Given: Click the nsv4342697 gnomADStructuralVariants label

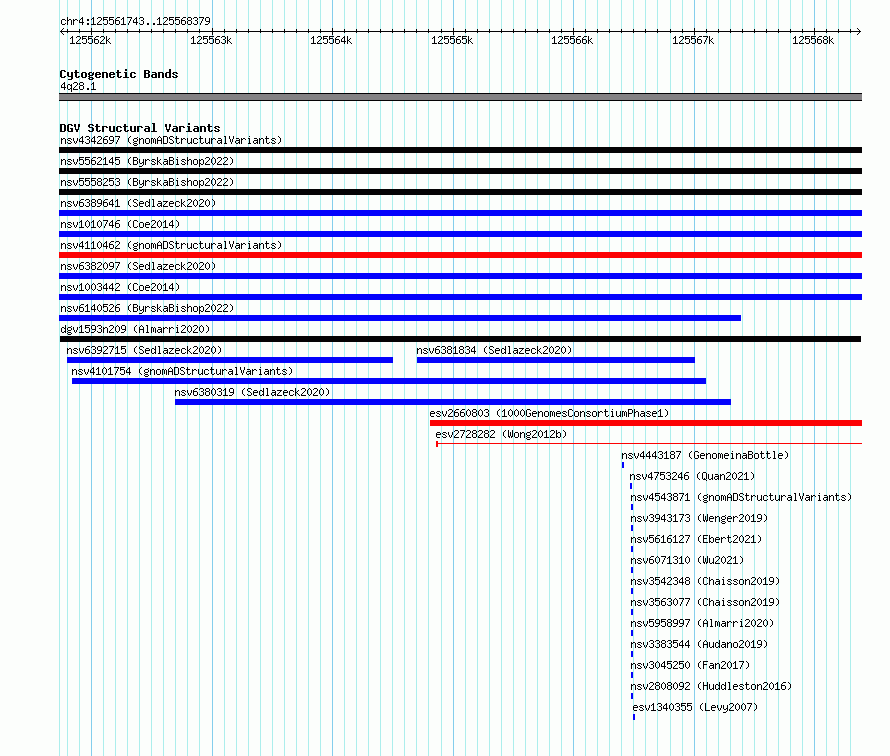Looking at the screenshot, I should [x=171, y=140].
